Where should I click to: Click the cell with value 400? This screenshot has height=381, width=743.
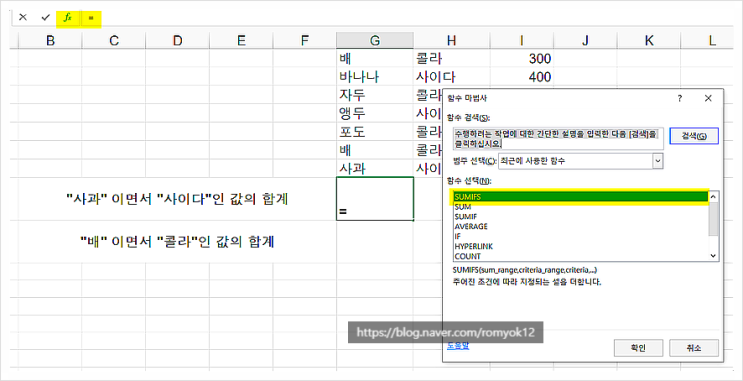click(x=522, y=77)
